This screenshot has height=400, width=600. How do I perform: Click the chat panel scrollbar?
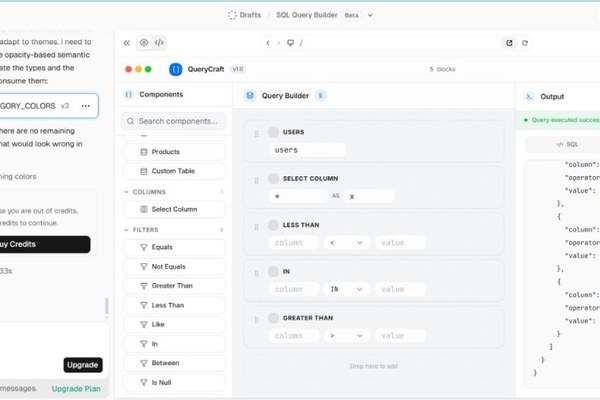click(107, 307)
